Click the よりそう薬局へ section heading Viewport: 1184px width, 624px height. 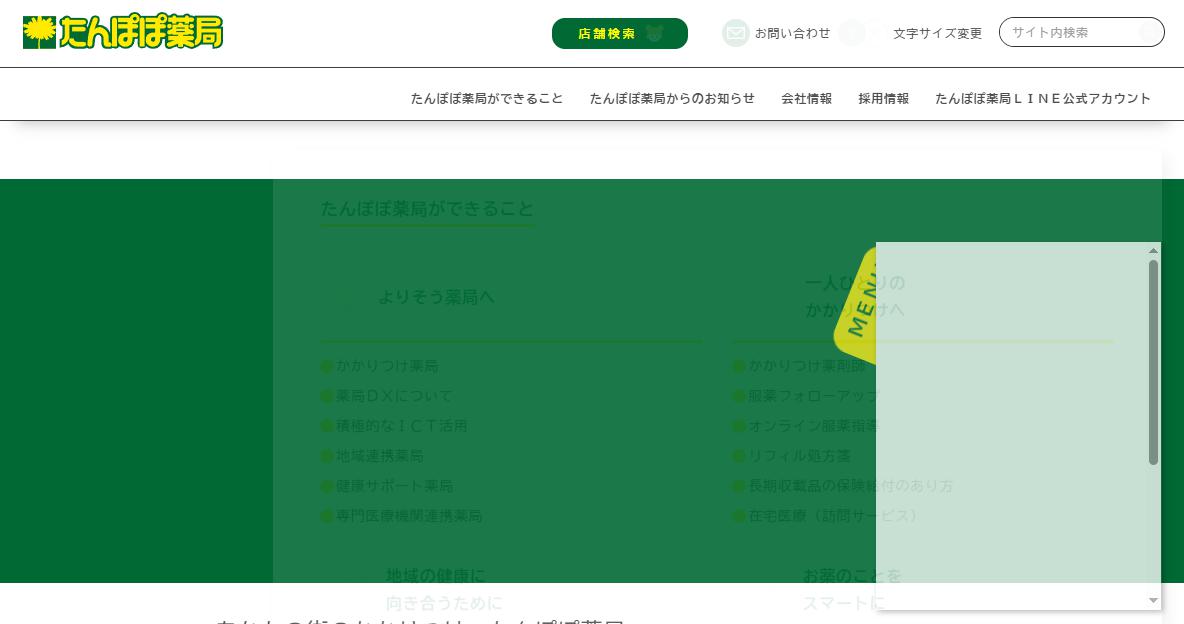[436, 297]
